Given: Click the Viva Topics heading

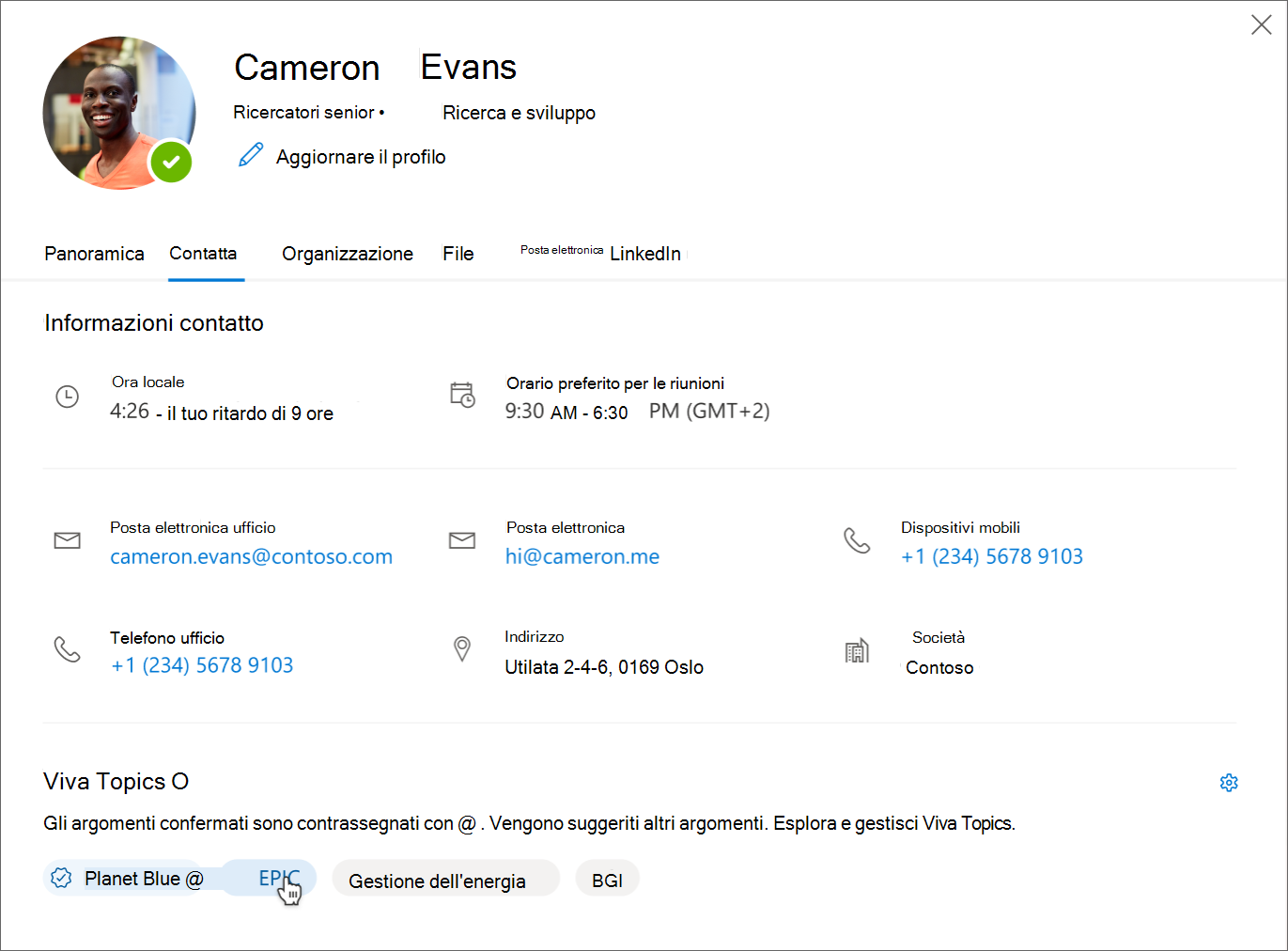Looking at the screenshot, I should click(x=116, y=782).
